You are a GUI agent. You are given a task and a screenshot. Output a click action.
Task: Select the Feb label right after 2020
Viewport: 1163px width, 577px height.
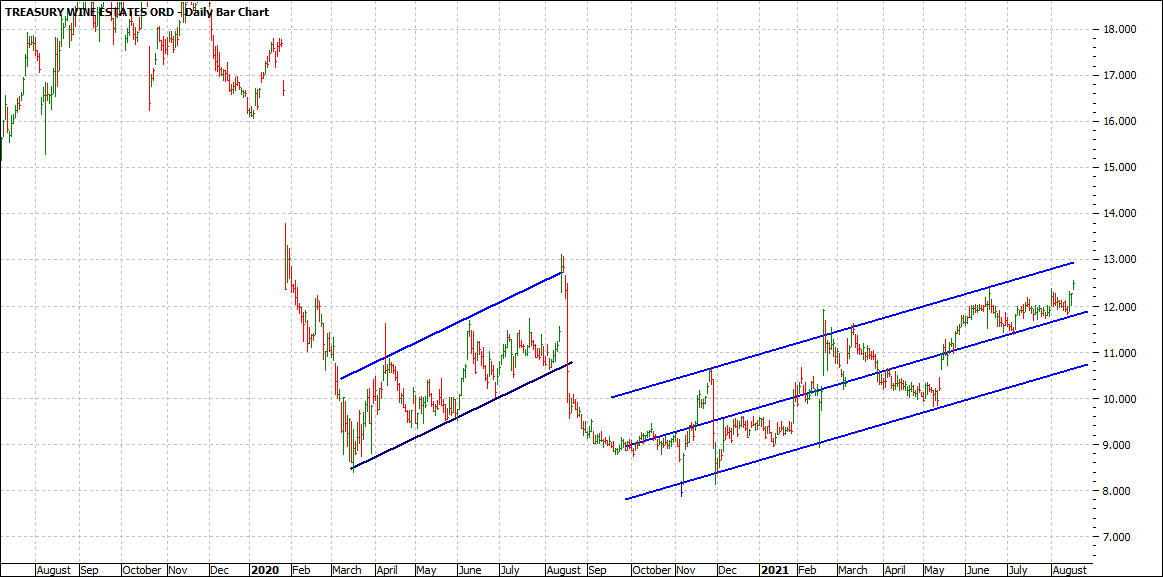click(x=300, y=570)
